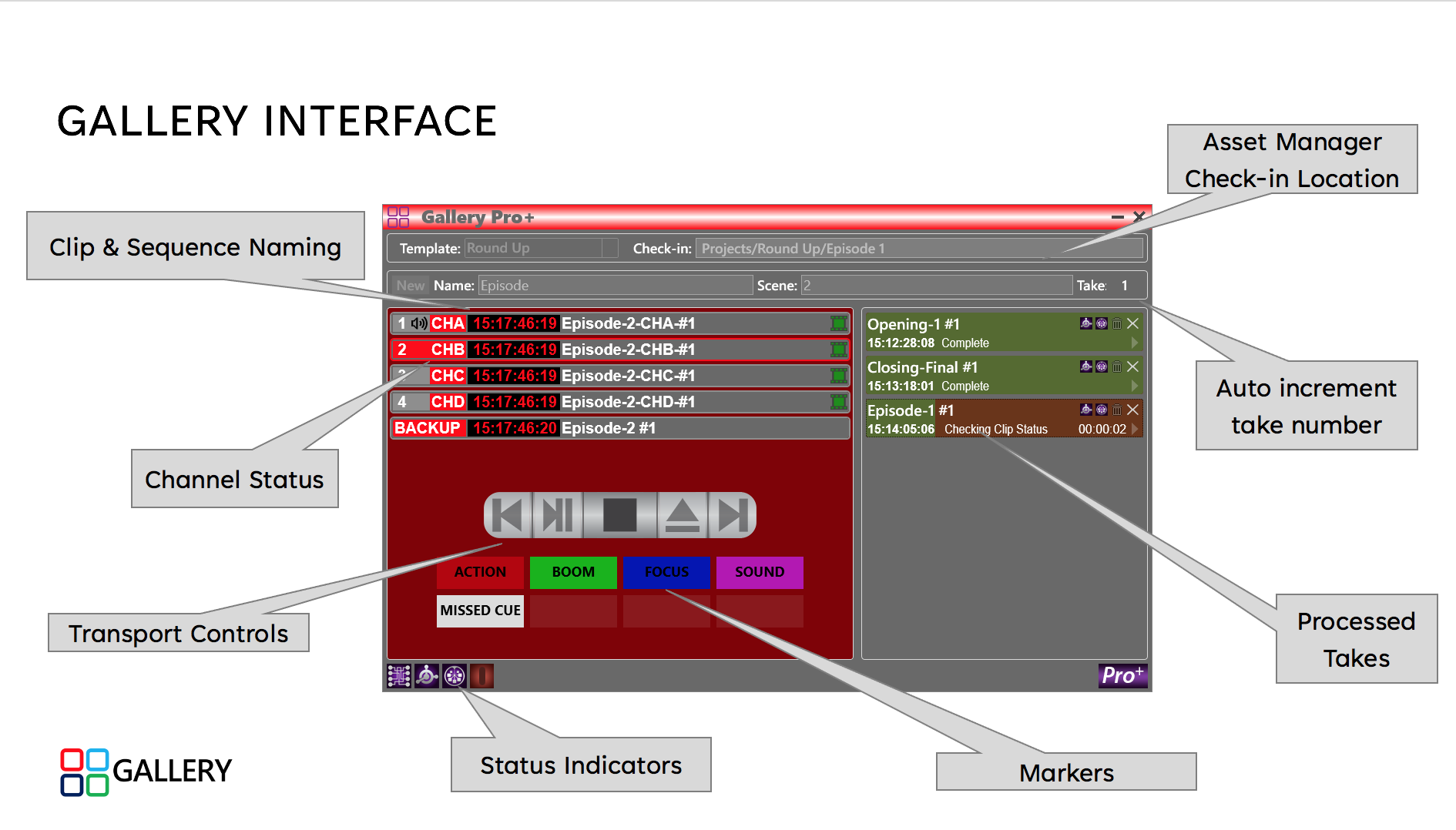Click the green film strip icon on Episode-2-CHC-#1

[838, 376]
